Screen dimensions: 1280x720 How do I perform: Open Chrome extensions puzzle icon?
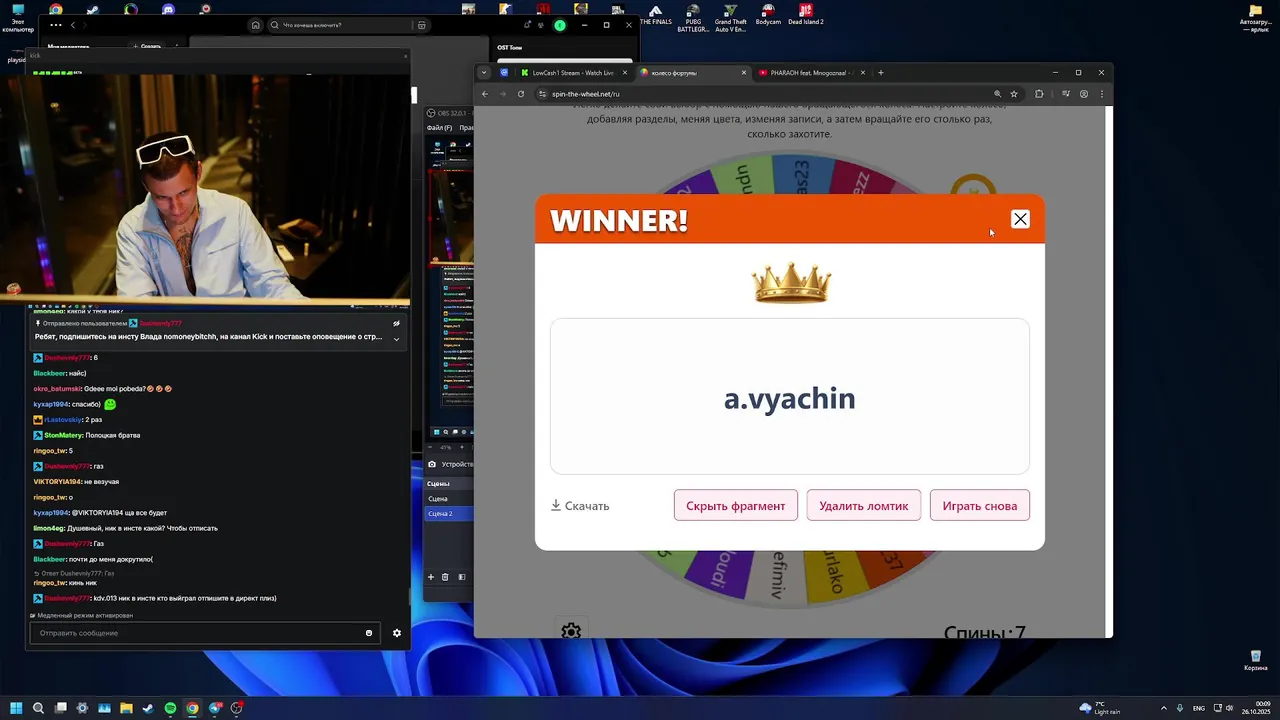(1039, 94)
